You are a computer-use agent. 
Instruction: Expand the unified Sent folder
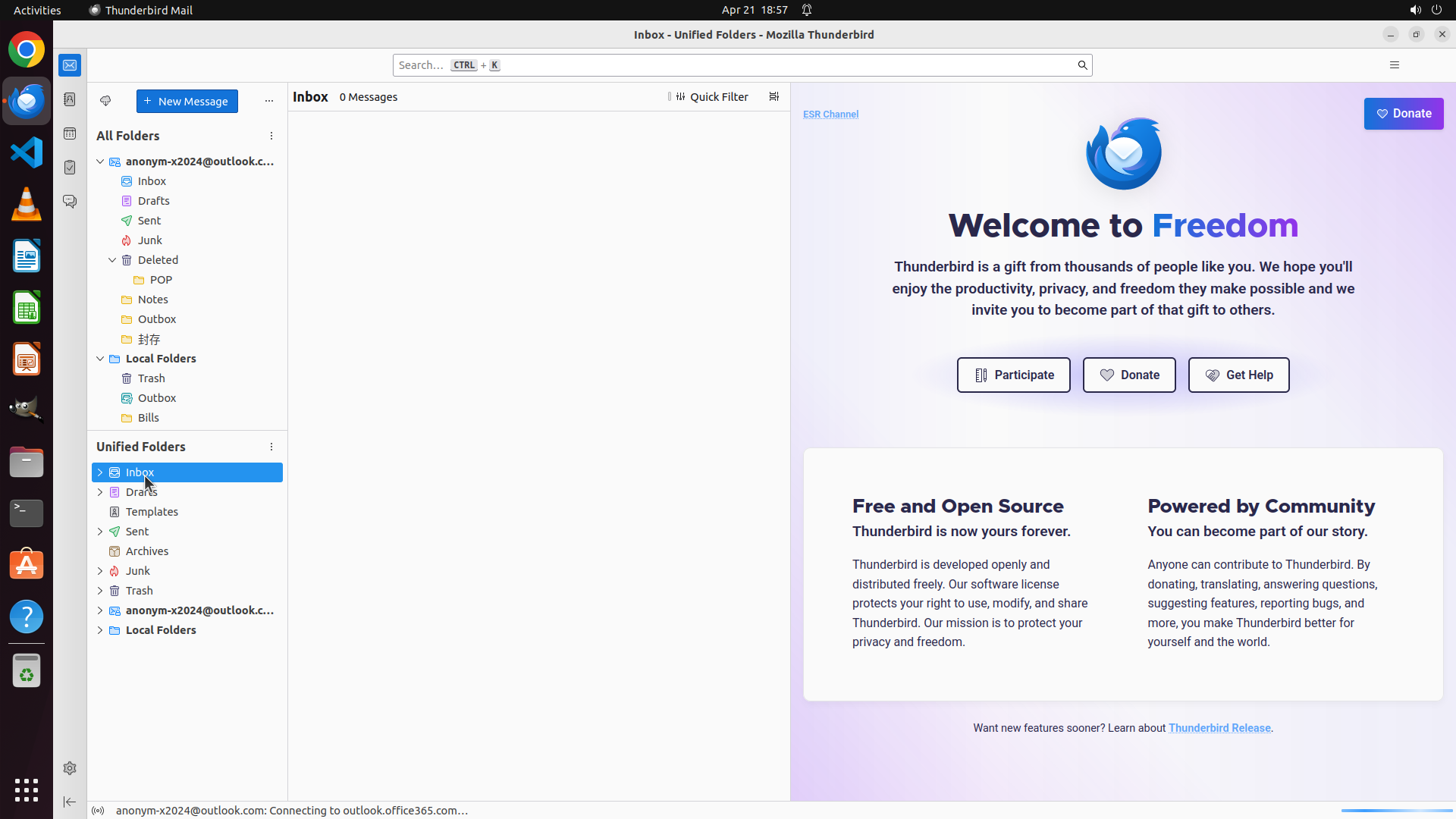click(x=100, y=532)
